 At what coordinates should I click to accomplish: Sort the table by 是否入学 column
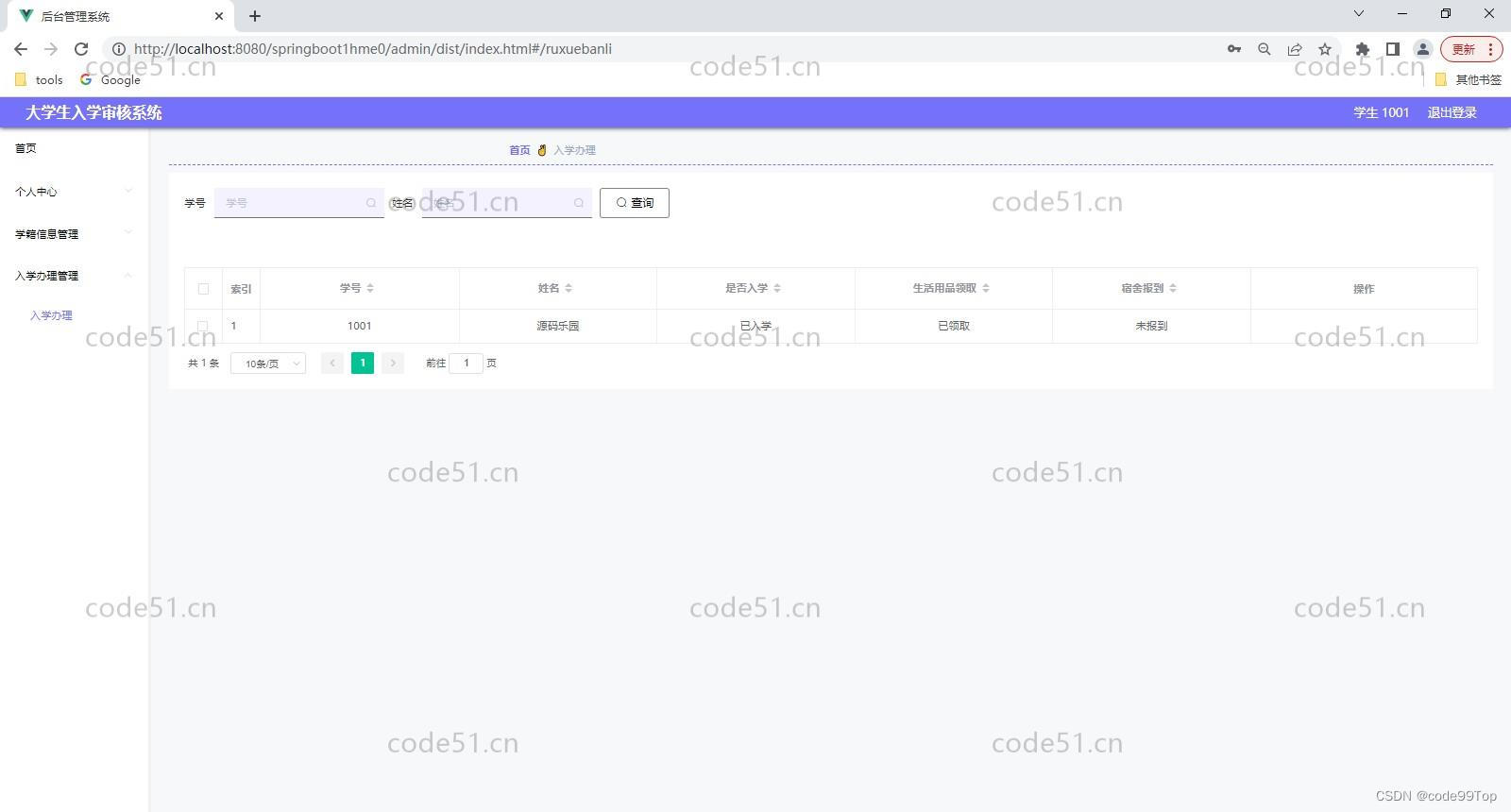[777, 288]
